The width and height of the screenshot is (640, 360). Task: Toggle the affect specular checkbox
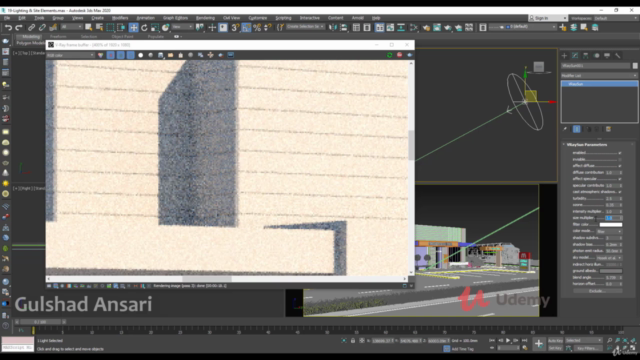click(620, 179)
